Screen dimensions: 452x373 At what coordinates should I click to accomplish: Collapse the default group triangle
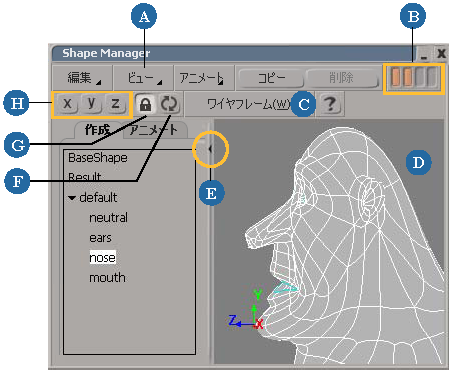coord(72,198)
